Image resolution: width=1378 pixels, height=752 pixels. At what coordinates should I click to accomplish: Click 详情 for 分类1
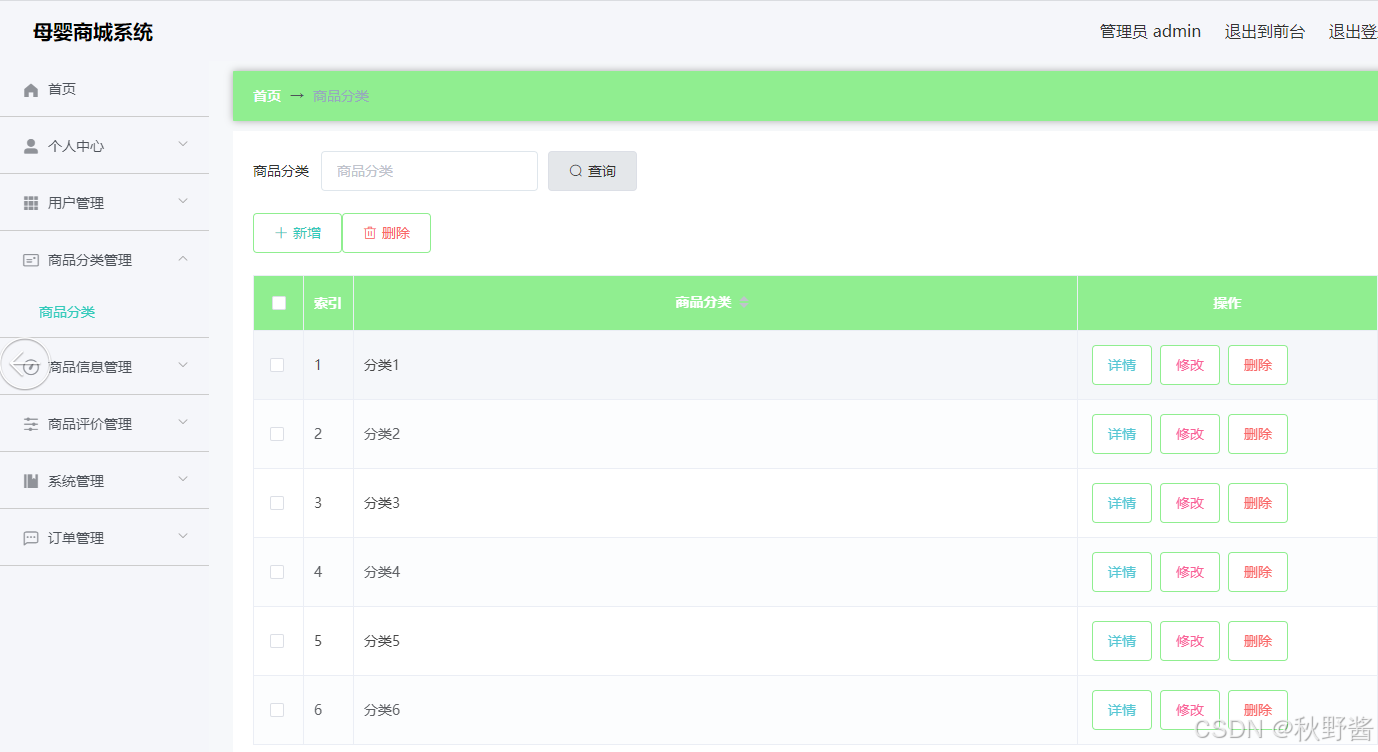tap(1122, 365)
